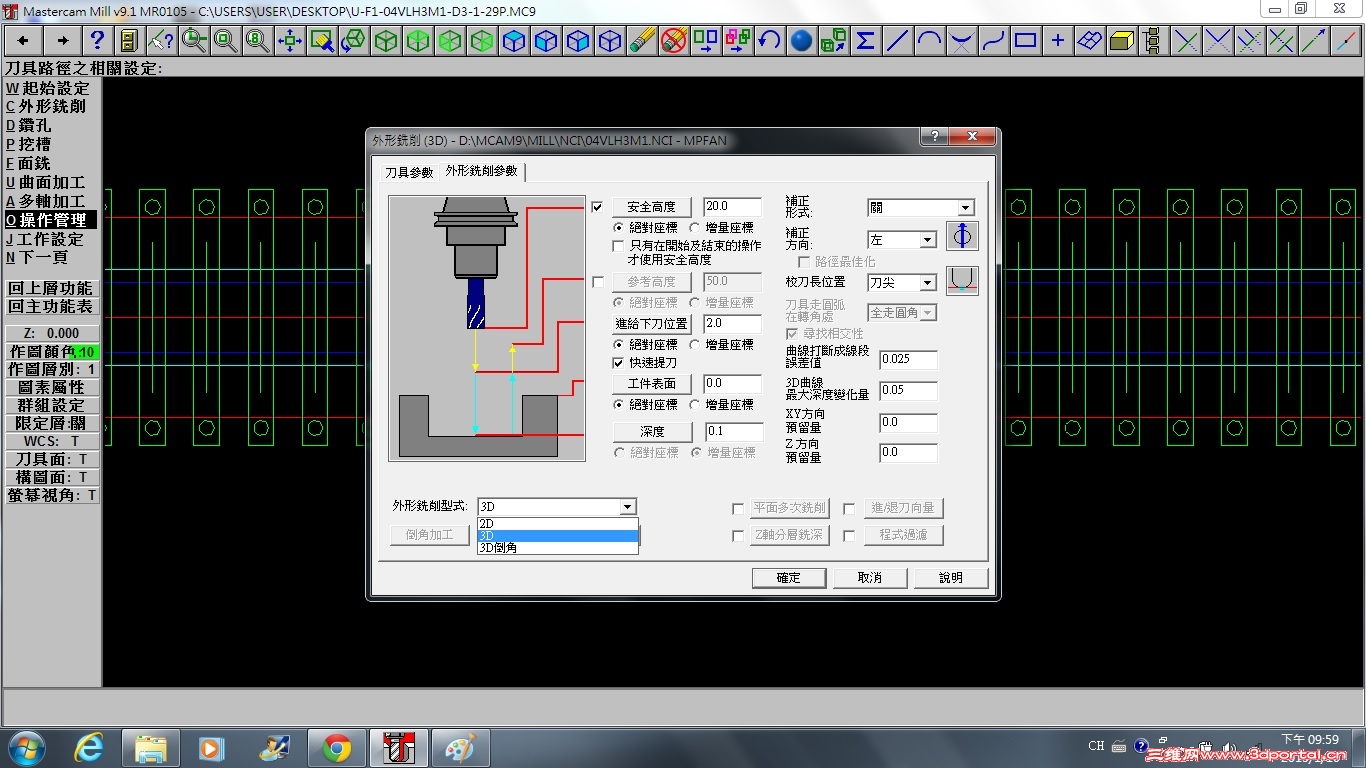Click the tool tip compensation diagram icon
Viewport: 1366px width, 768px height.
tap(962, 280)
